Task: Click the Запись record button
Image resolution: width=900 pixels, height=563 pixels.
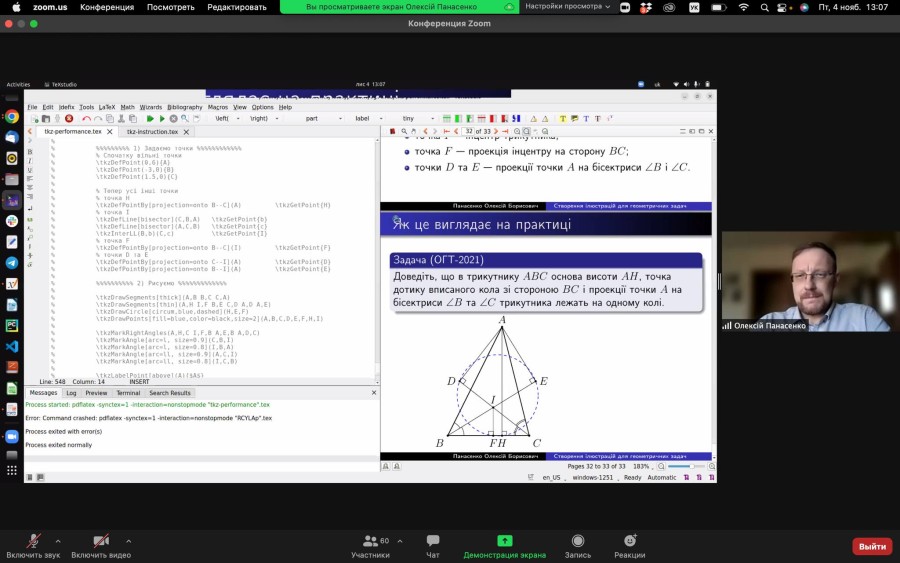Action: click(x=577, y=546)
